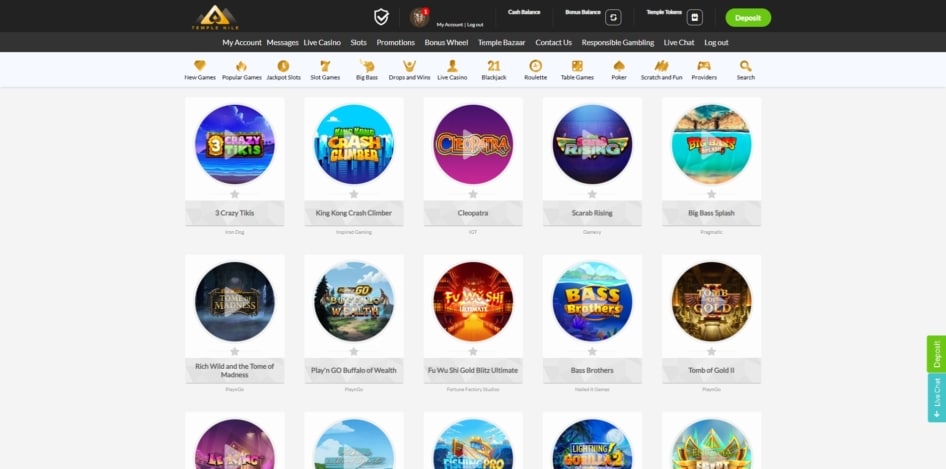Open the Temple Tokens box icon

(695, 17)
